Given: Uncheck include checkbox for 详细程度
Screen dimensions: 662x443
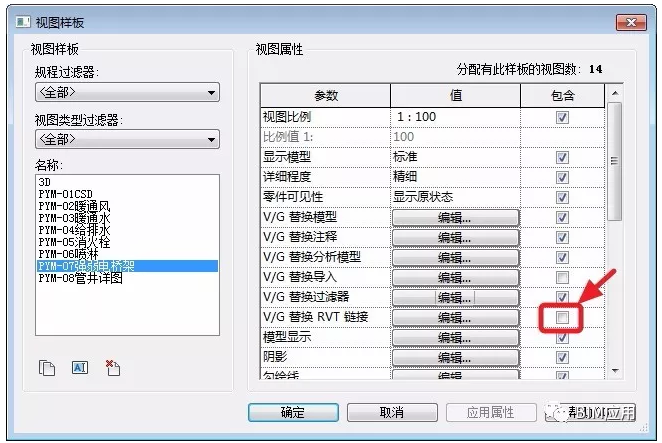Looking at the screenshot, I should click(x=562, y=177).
